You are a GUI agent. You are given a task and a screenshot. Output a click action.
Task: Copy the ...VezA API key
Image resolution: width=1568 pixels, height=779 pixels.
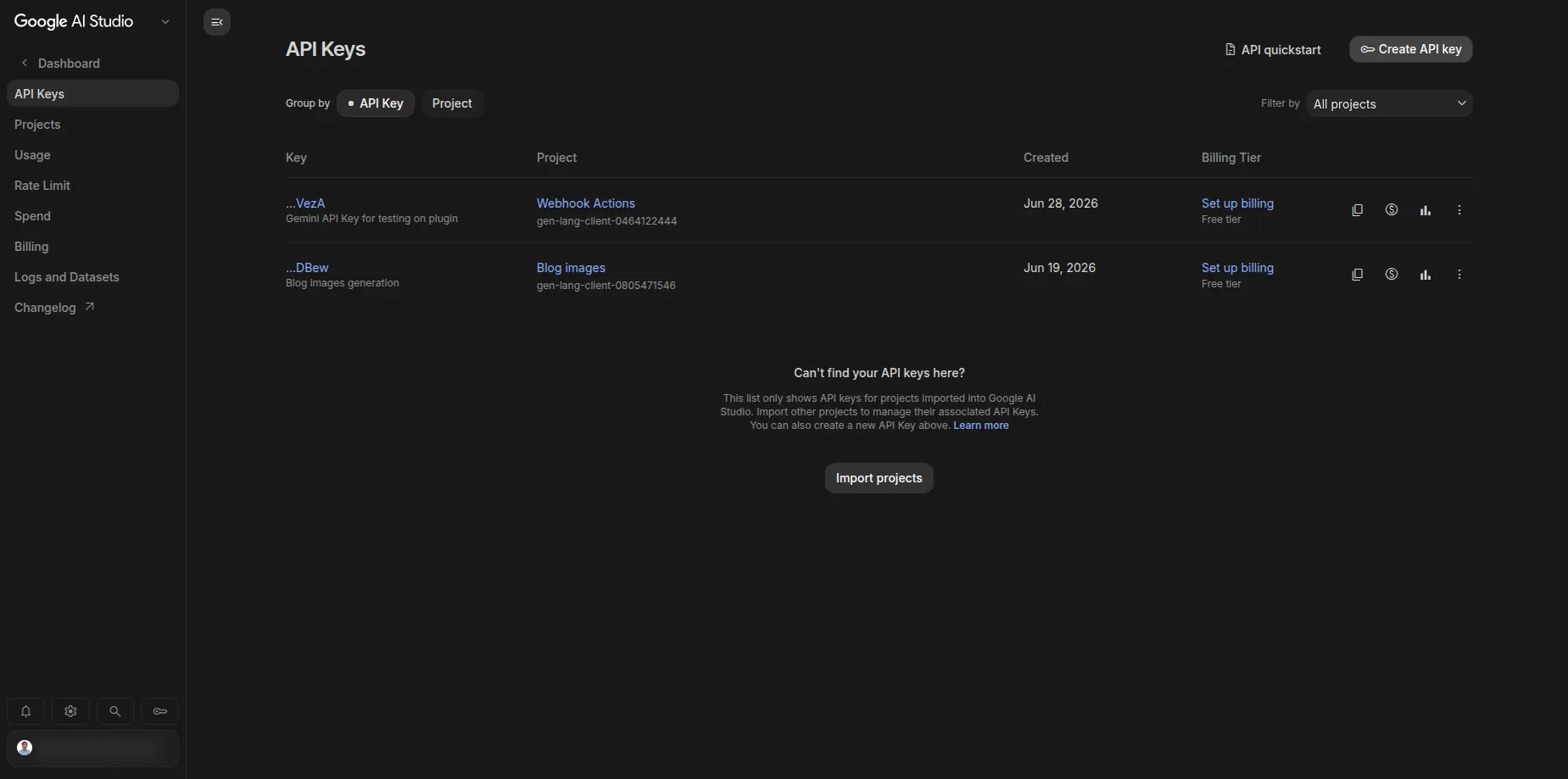[x=1357, y=210]
